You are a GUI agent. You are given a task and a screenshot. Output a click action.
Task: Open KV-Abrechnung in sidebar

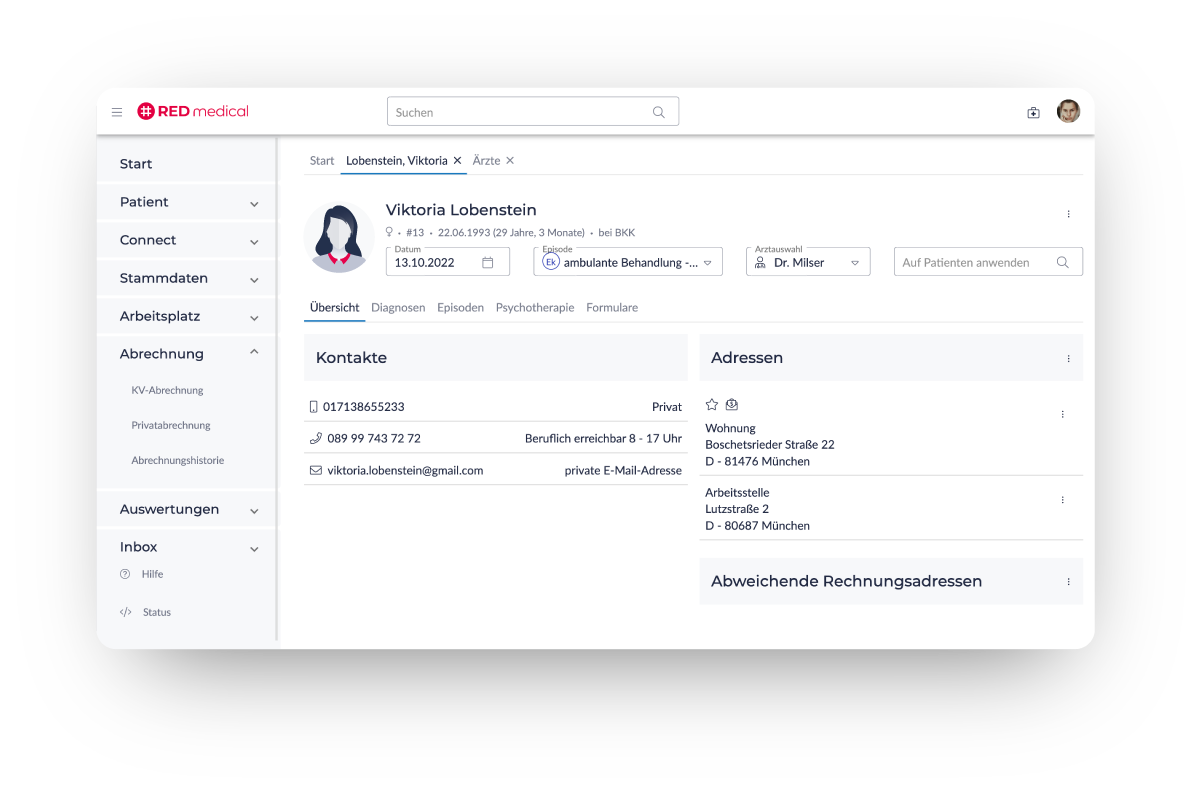[x=167, y=391]
